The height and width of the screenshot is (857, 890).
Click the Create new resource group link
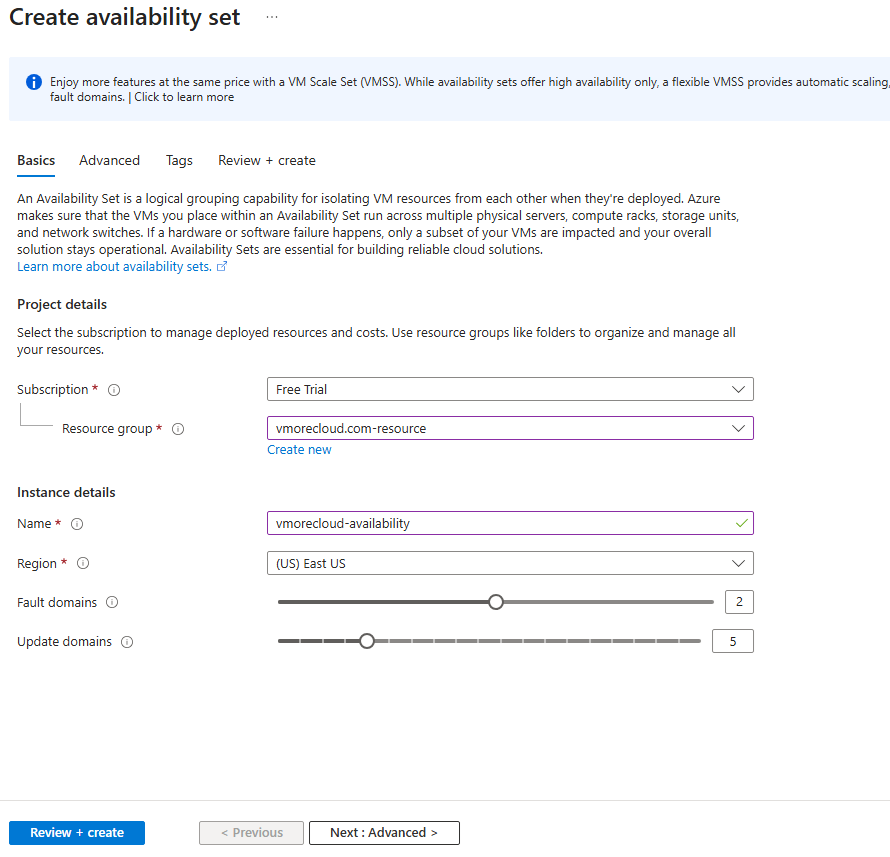point(299,450)
